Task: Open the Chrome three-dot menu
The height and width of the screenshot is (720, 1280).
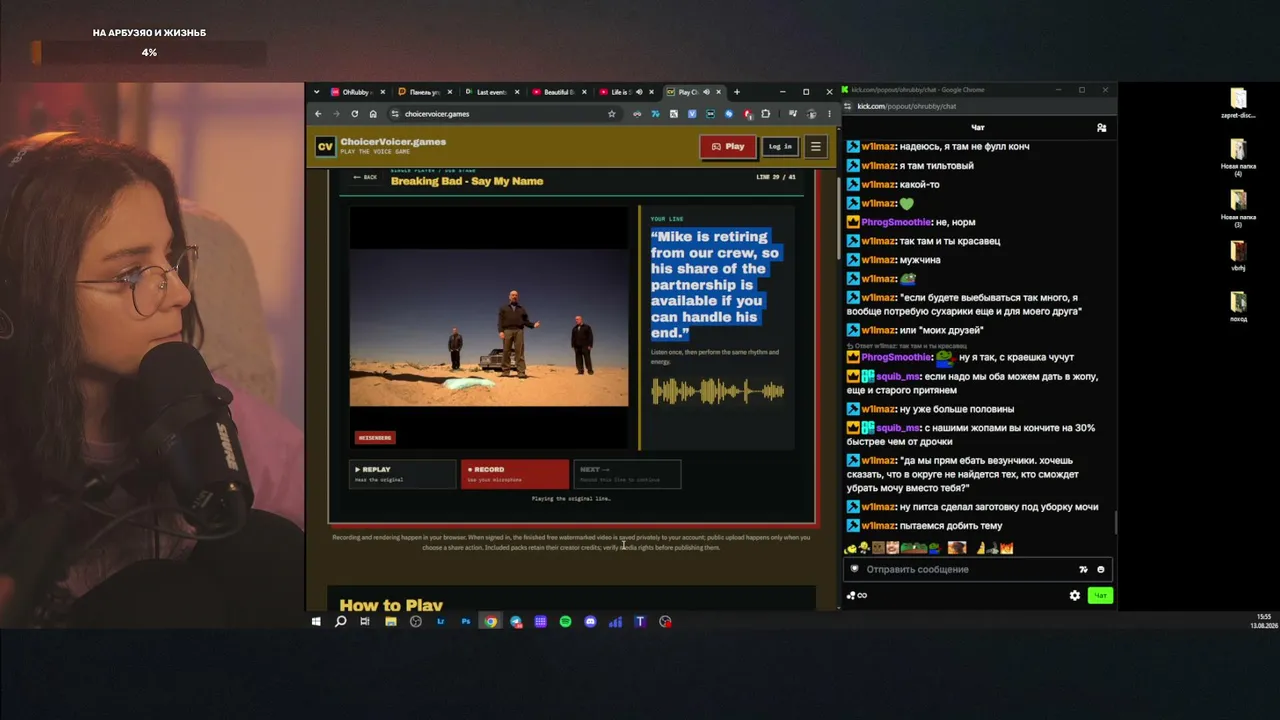Action: [829, 114]
